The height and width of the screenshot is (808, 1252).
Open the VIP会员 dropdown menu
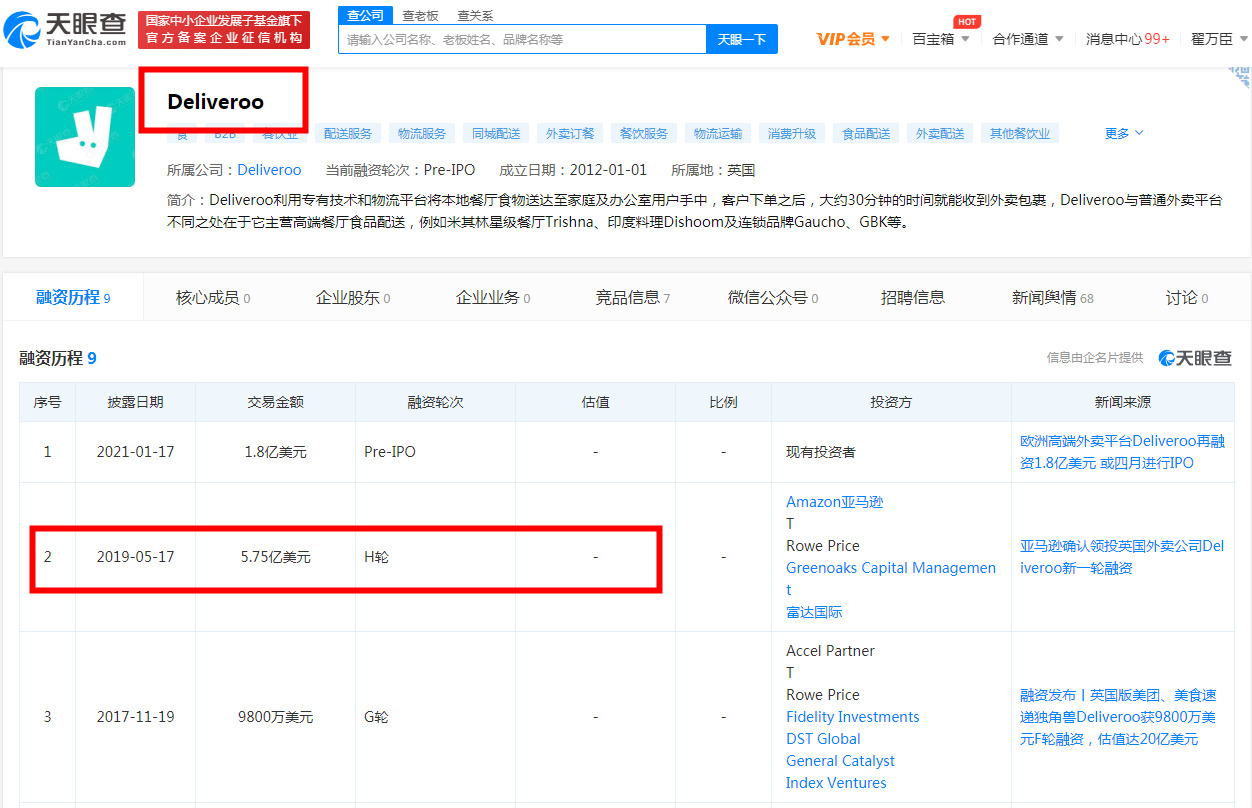pos(853,39)
